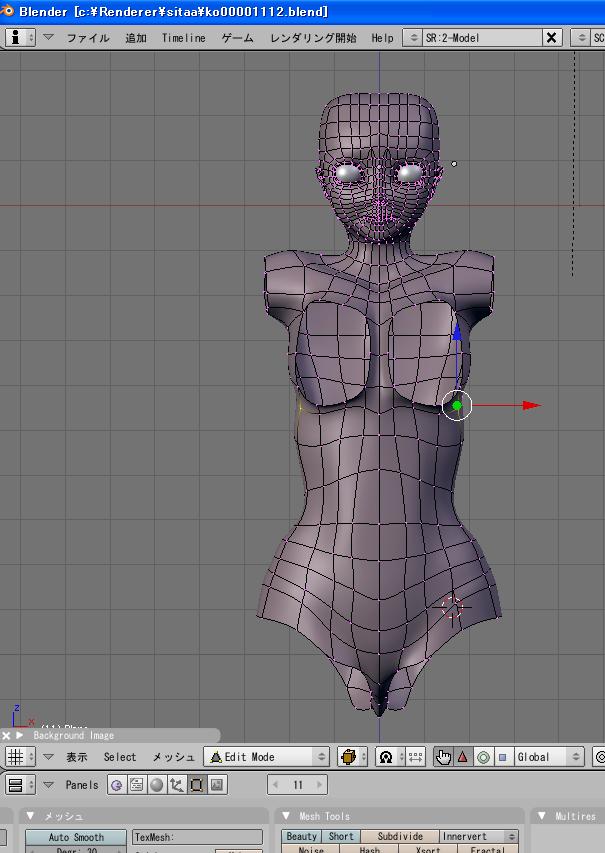Click the Subdivide button
Image resolution: width=605 pixels, height=853 pixels.
(x=400, y=836)
